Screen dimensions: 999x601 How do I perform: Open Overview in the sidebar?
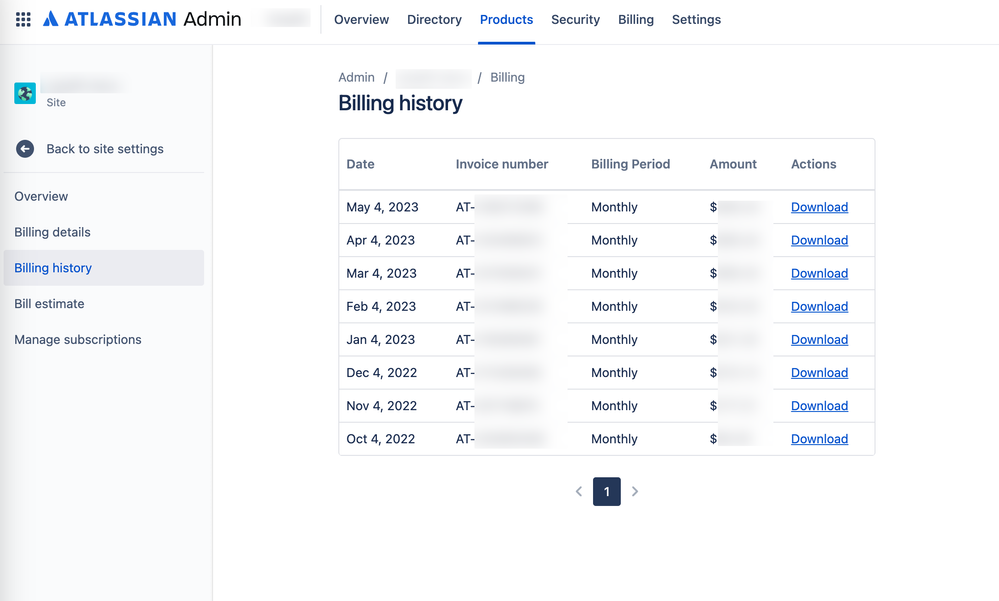pos(104,196)
